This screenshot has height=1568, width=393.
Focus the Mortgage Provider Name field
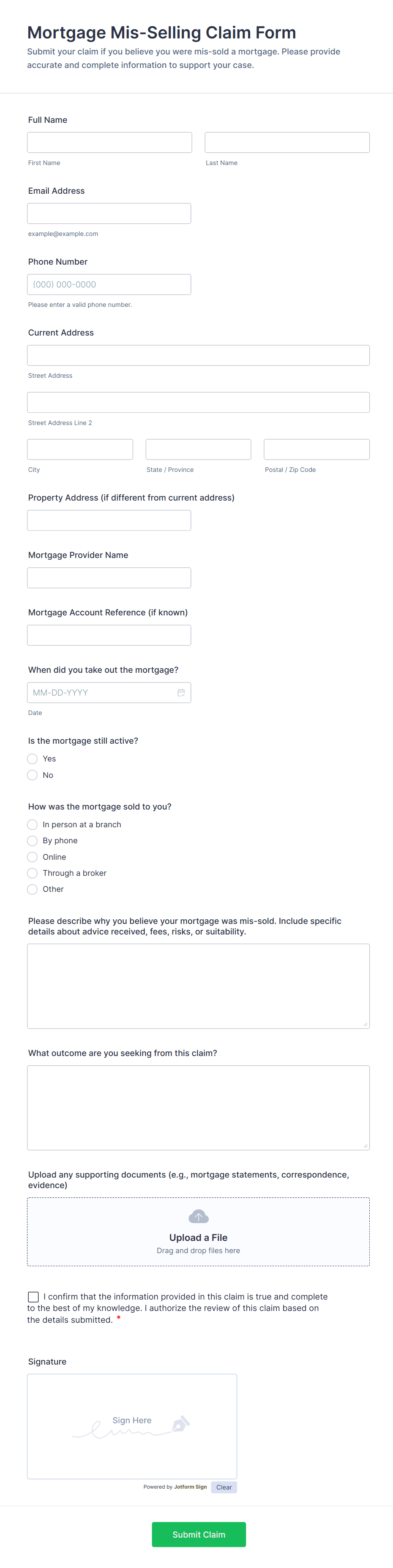coord(109,578)
